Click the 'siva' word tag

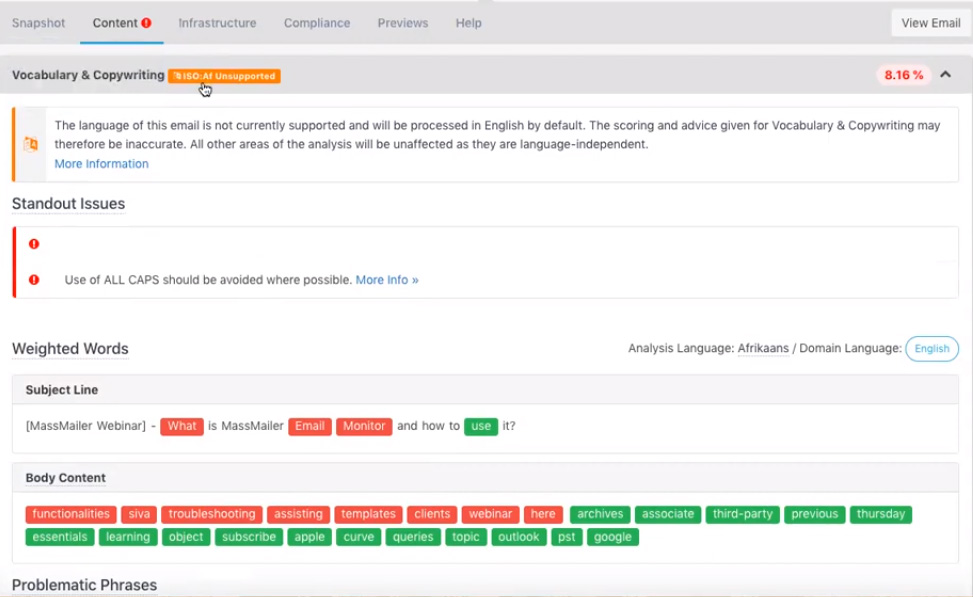click(x=139, y=514)
